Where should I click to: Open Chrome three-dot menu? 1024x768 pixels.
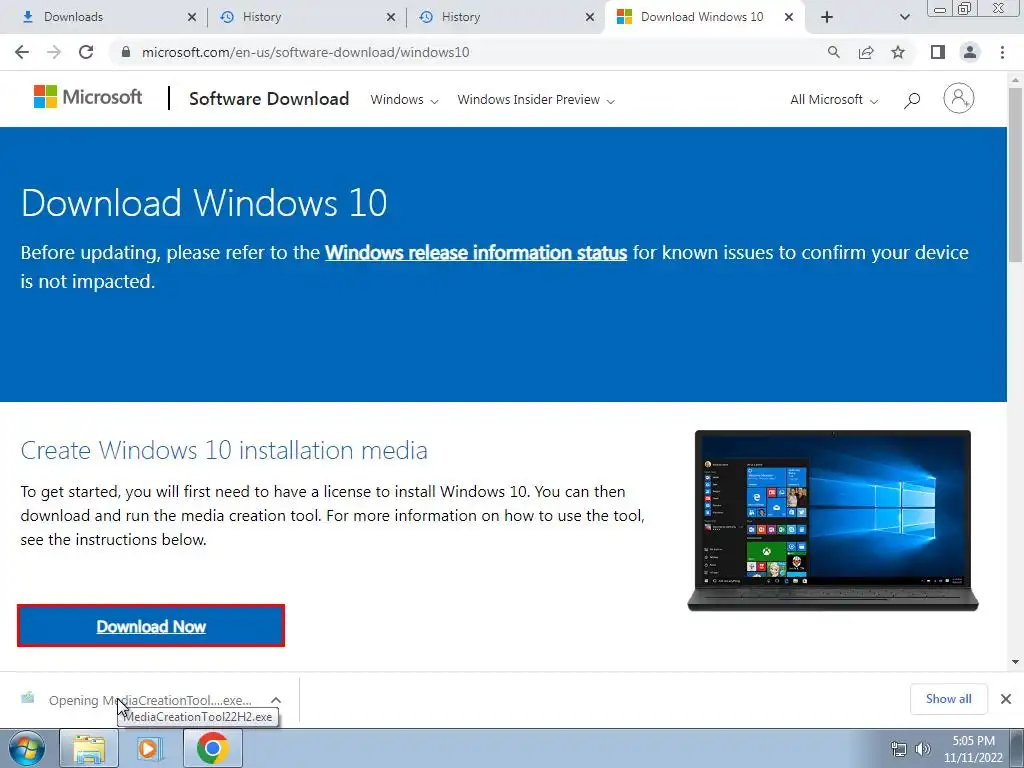[x=1002, y=52]
